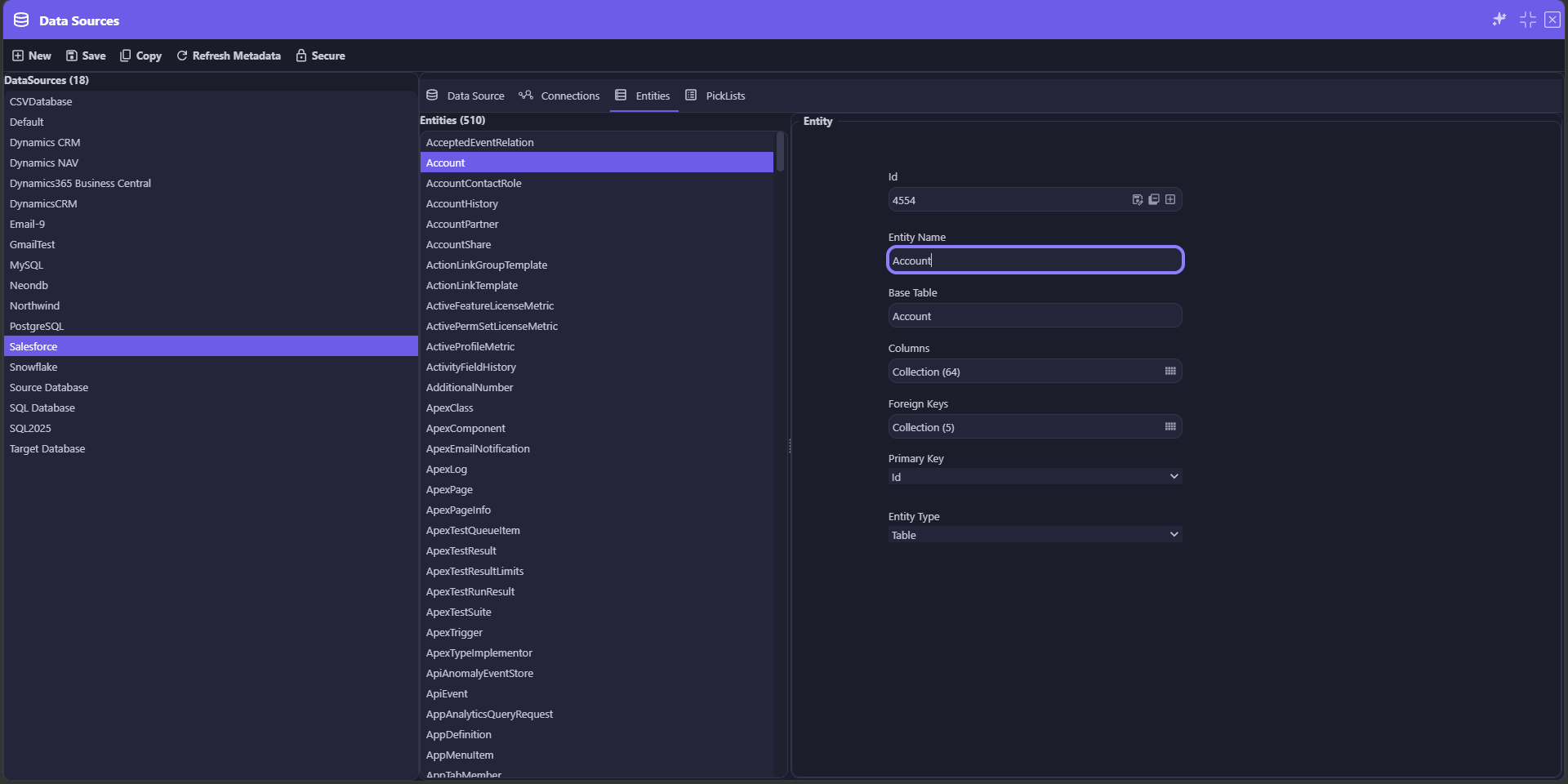Select the PostgreSQL data source
The width and height of the screenshot is (1568, 784).
(x=211, y=326)
